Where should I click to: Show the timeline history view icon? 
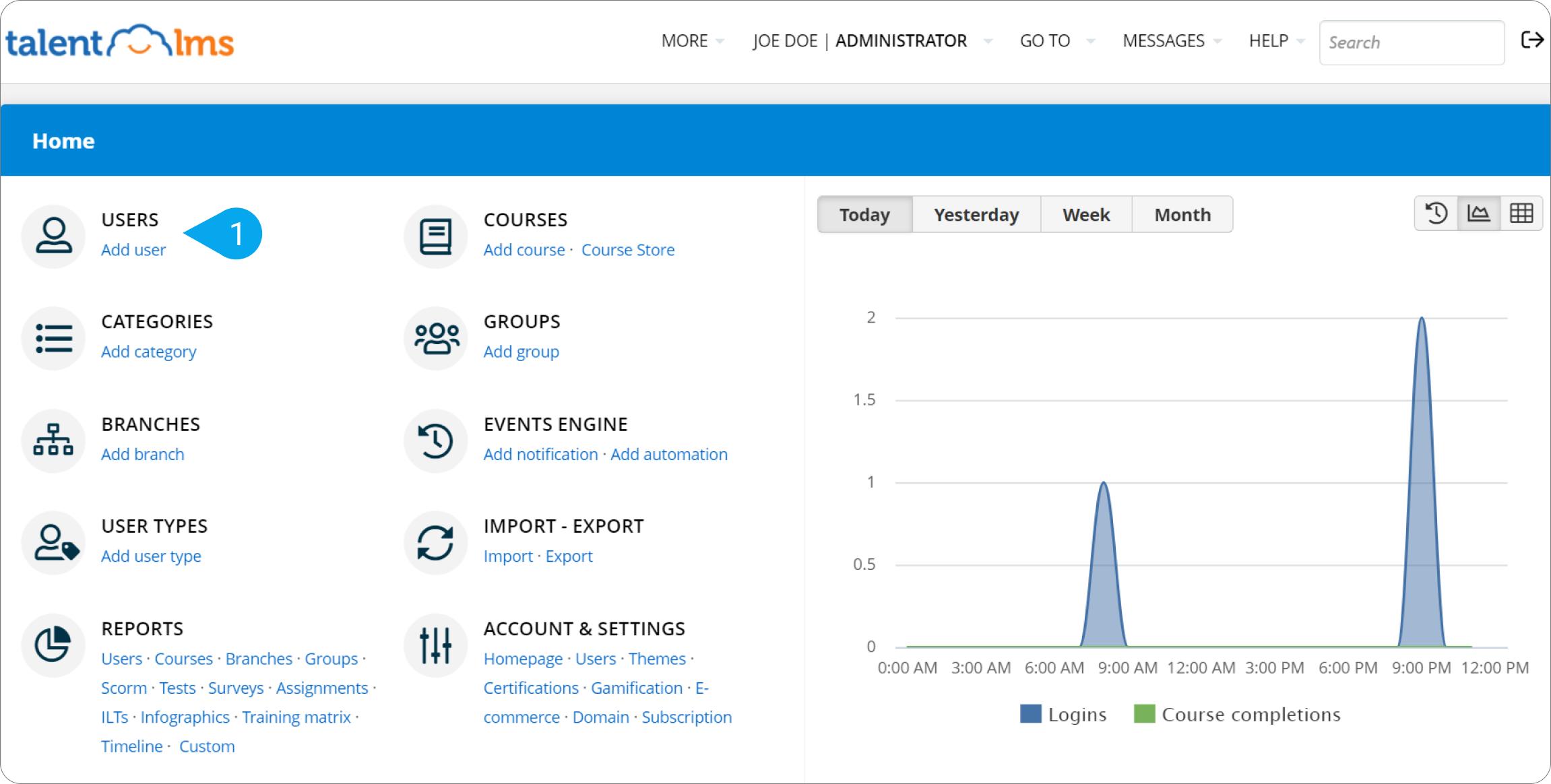point(1436,214)
